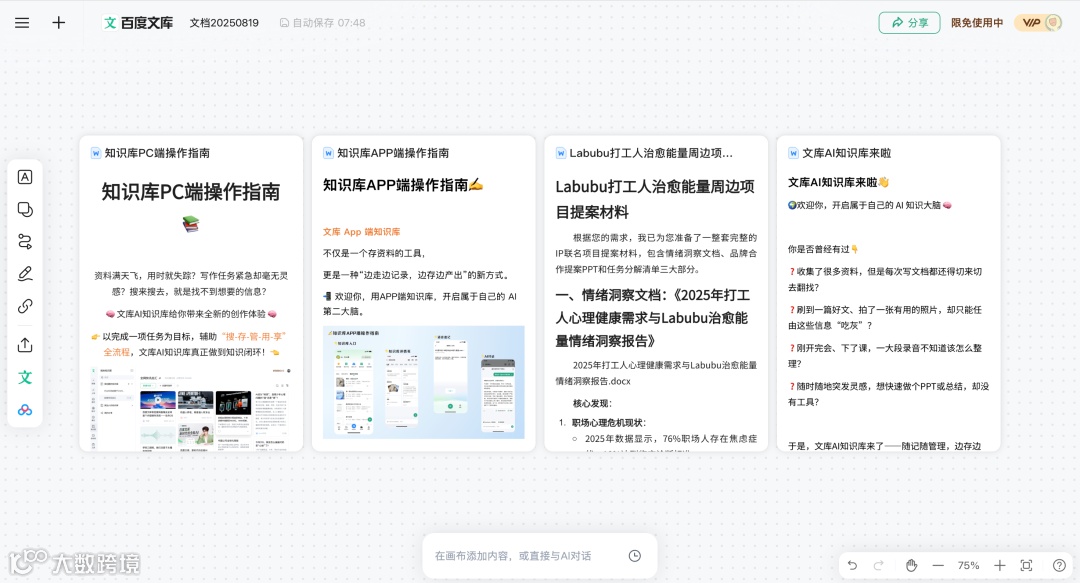Screen dimensions: 1080x583
Task: Focus the 在画布添加内容 AI input field
Action: coord(513,555)
